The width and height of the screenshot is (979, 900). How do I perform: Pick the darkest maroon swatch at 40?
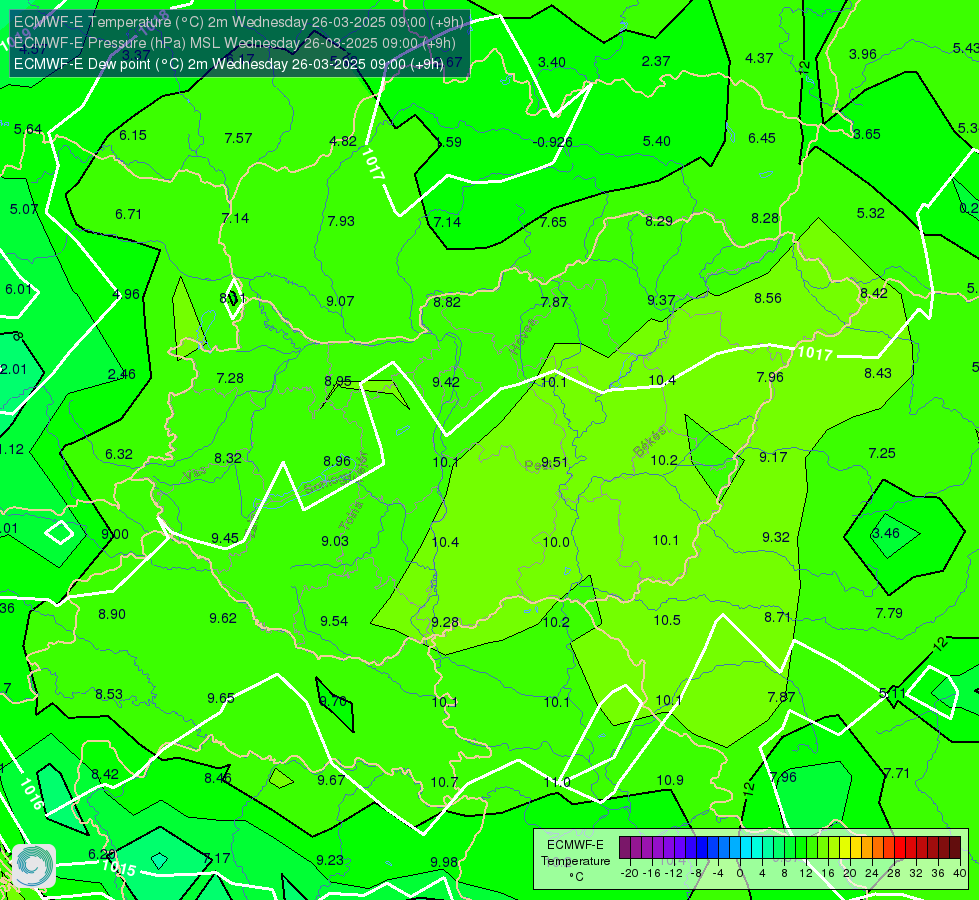[x=955, y=848]
